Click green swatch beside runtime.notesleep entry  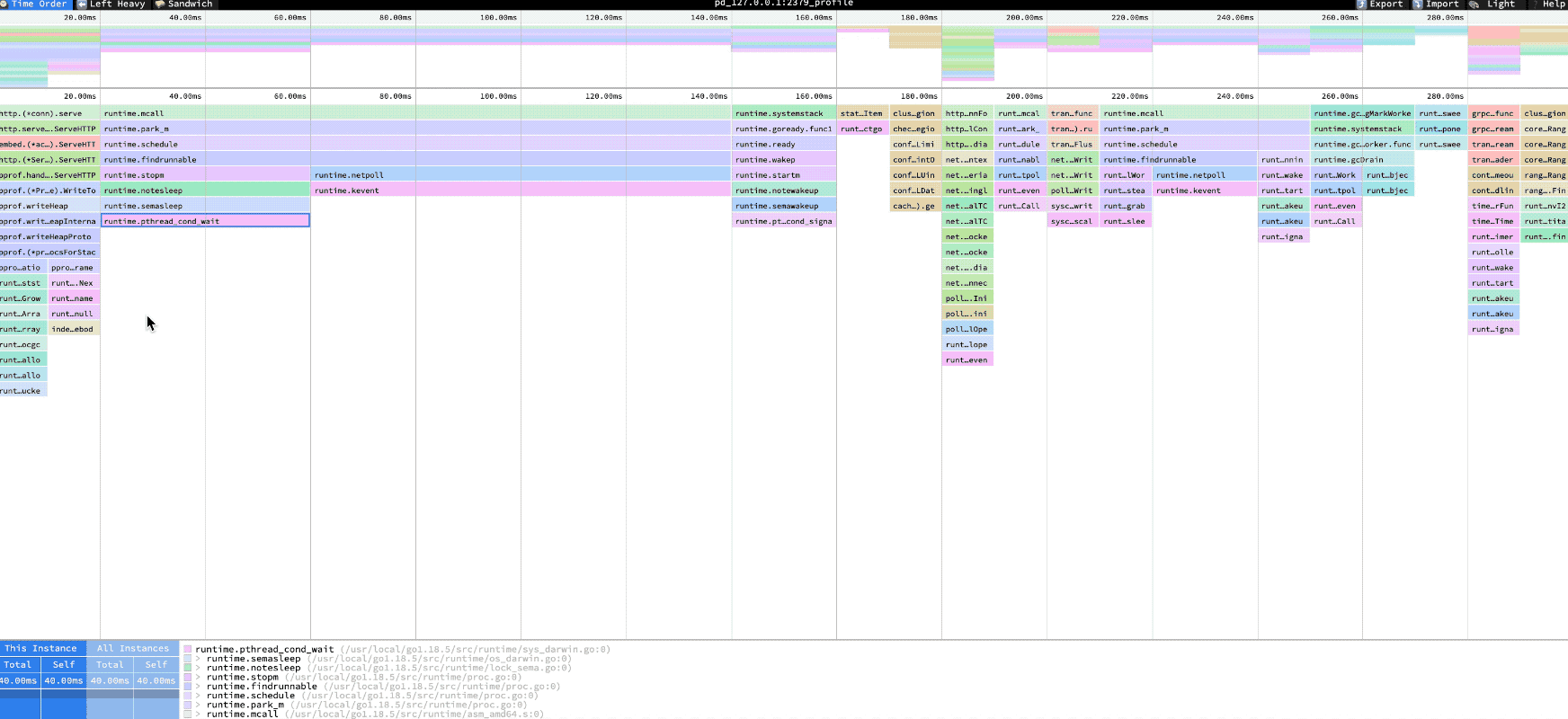click(188, 668)
